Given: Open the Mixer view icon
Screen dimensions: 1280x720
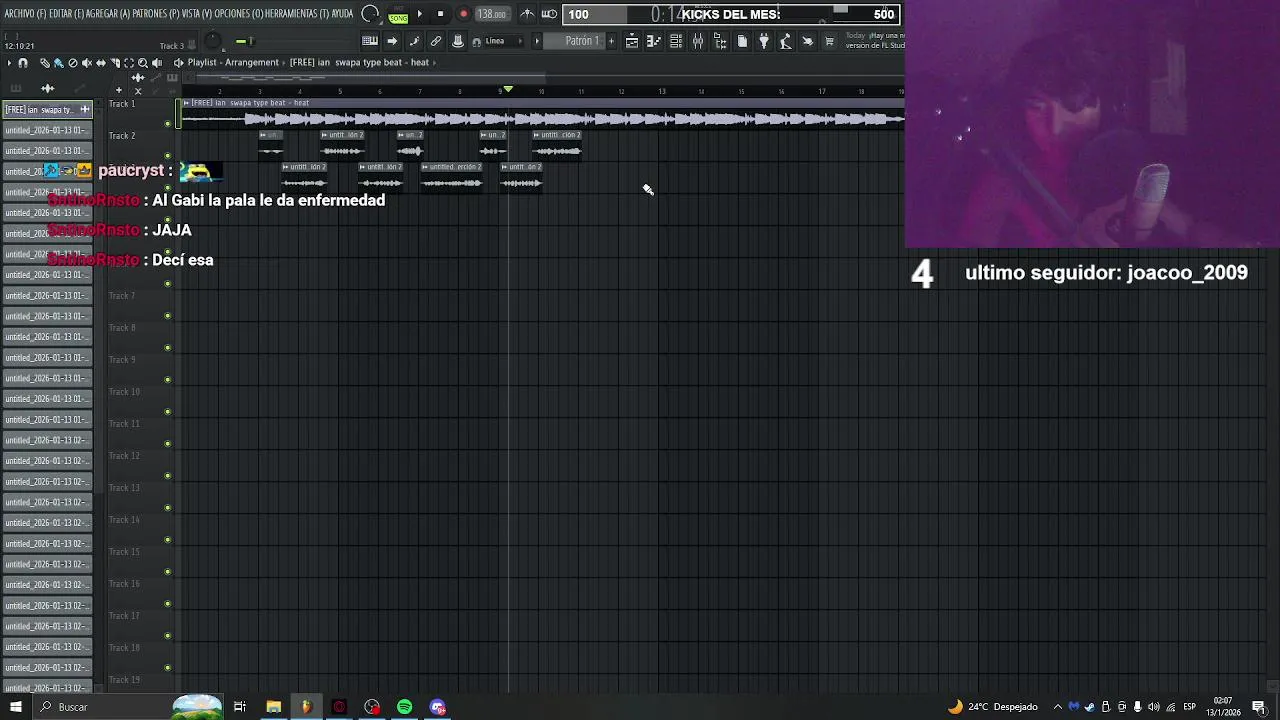Looking at the screenshot, I should click(x=698, y=41).
